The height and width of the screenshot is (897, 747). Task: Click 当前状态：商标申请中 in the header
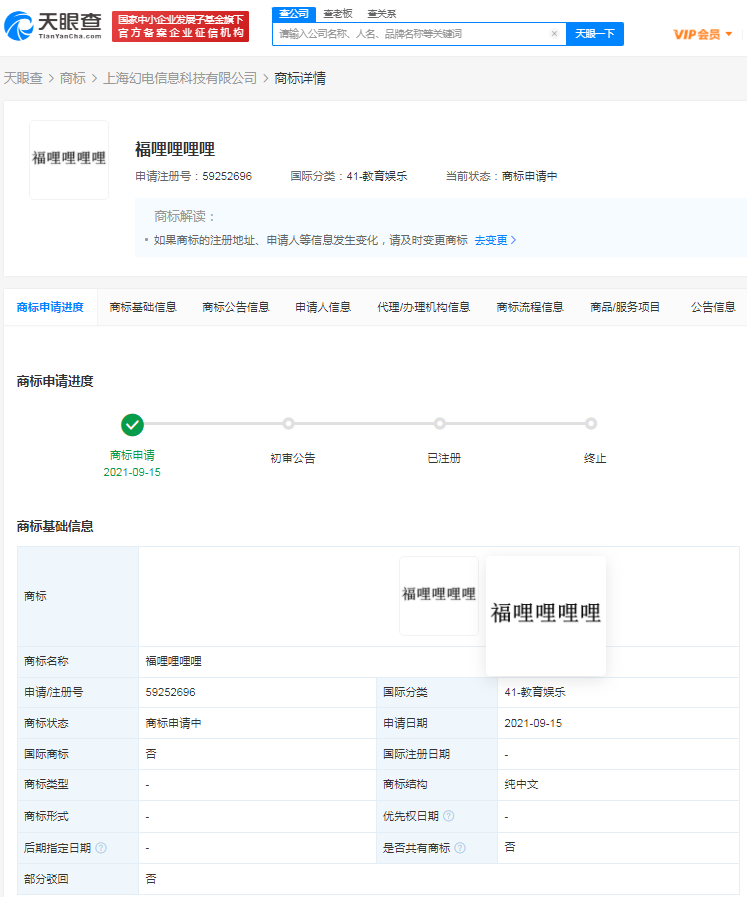(x=502, y=176)
